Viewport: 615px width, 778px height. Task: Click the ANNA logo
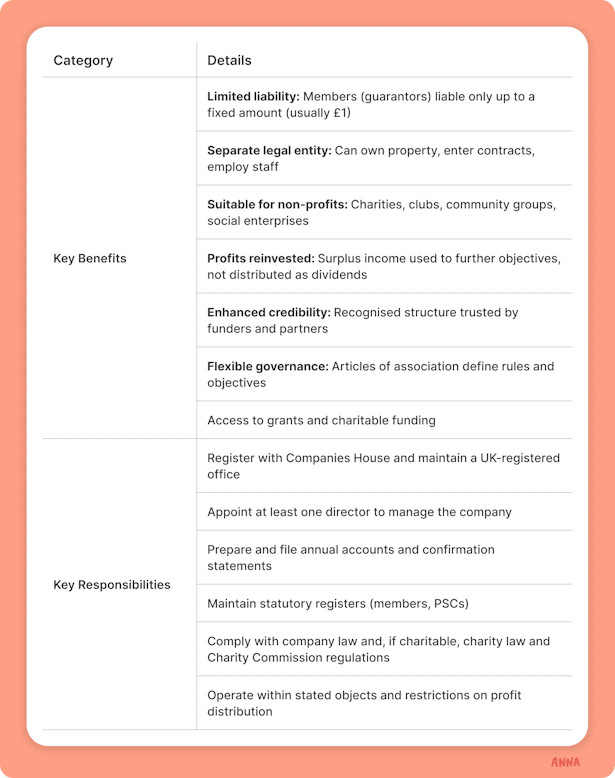pyautogui.click(x=565, y=762)
